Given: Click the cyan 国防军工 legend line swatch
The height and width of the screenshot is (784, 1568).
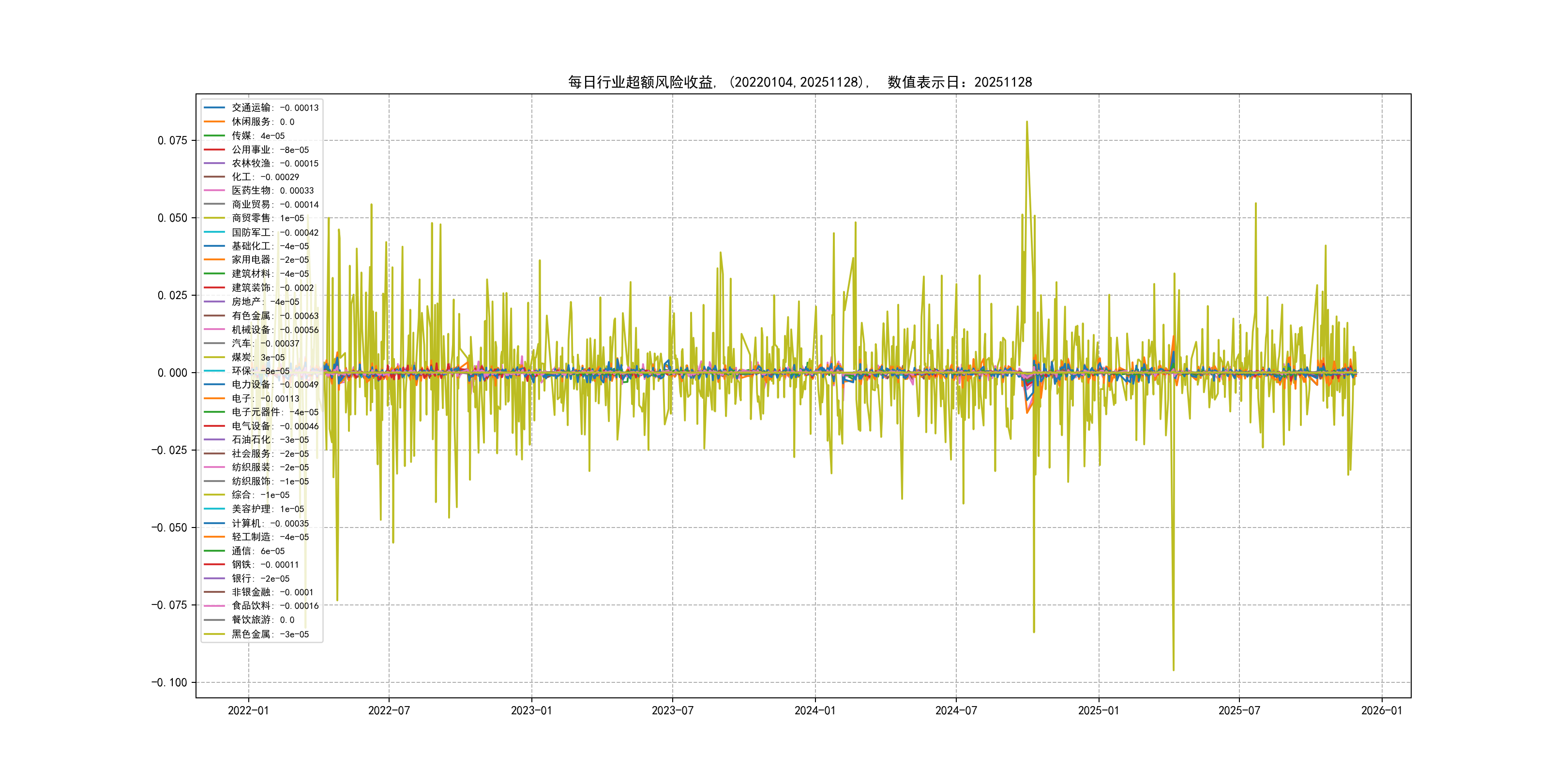Looking at the screenshot, I should [214, 232].
